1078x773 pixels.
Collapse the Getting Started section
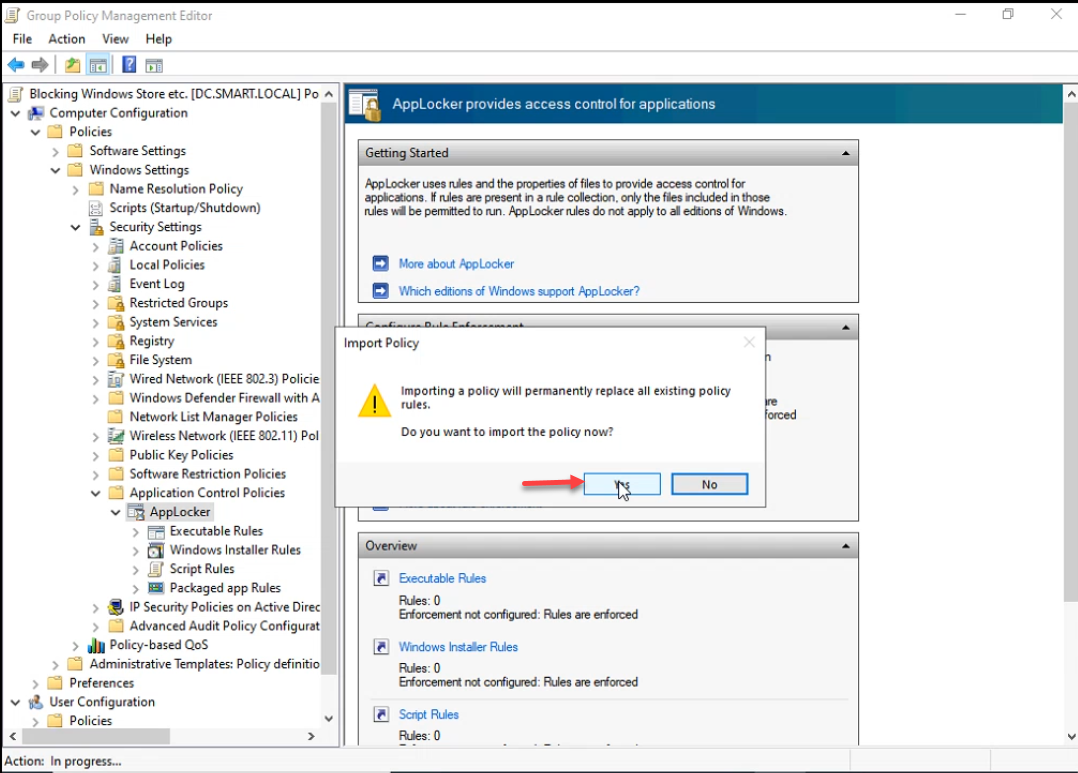point(846,153)
